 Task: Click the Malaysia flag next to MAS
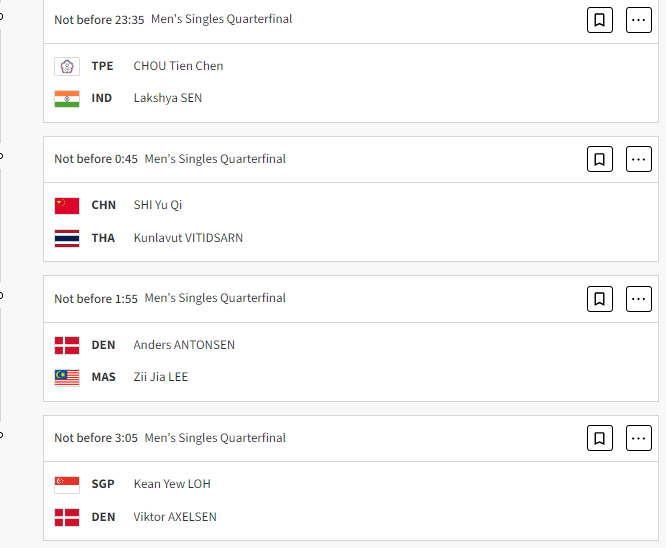pyautogui.click(x=67, y=378)
